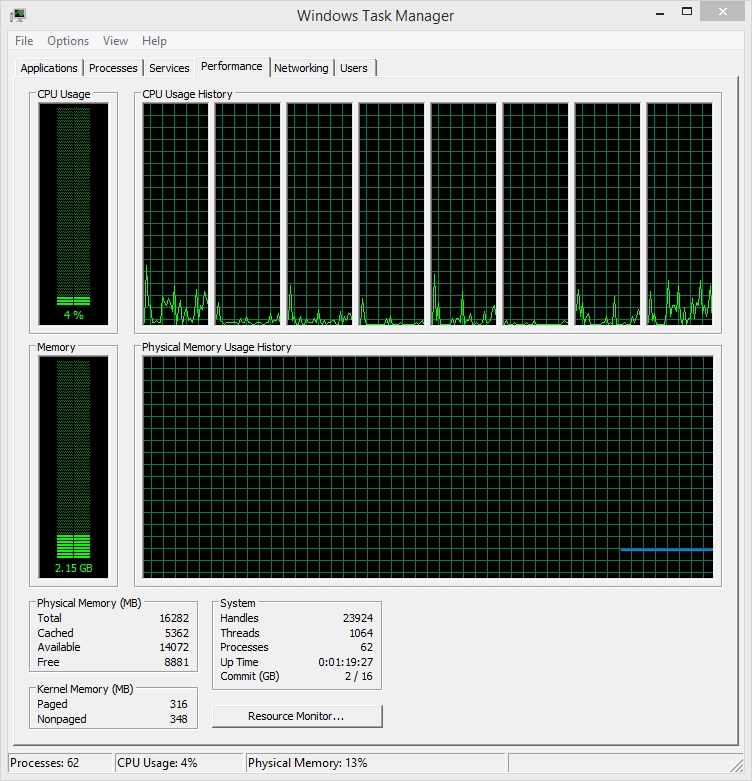Click the Task Manager title bar icon
Viewport: 752px width, 781px height.
pos(17,15)
